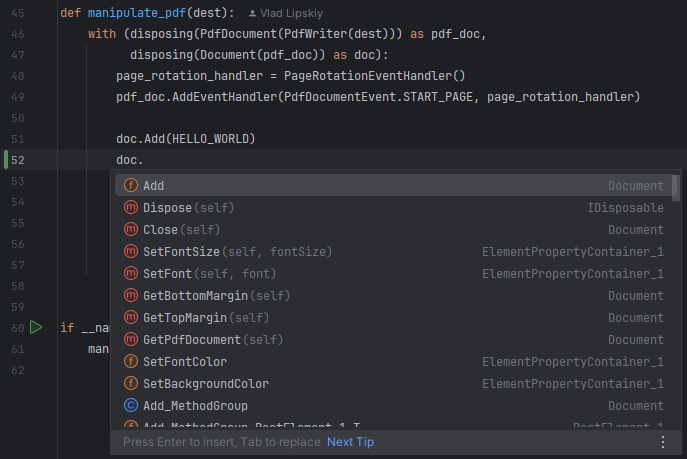Viewport: 687px width, 459px height.
Task: Click the class icon beside Add_MethodGroup
Action: 130,406
